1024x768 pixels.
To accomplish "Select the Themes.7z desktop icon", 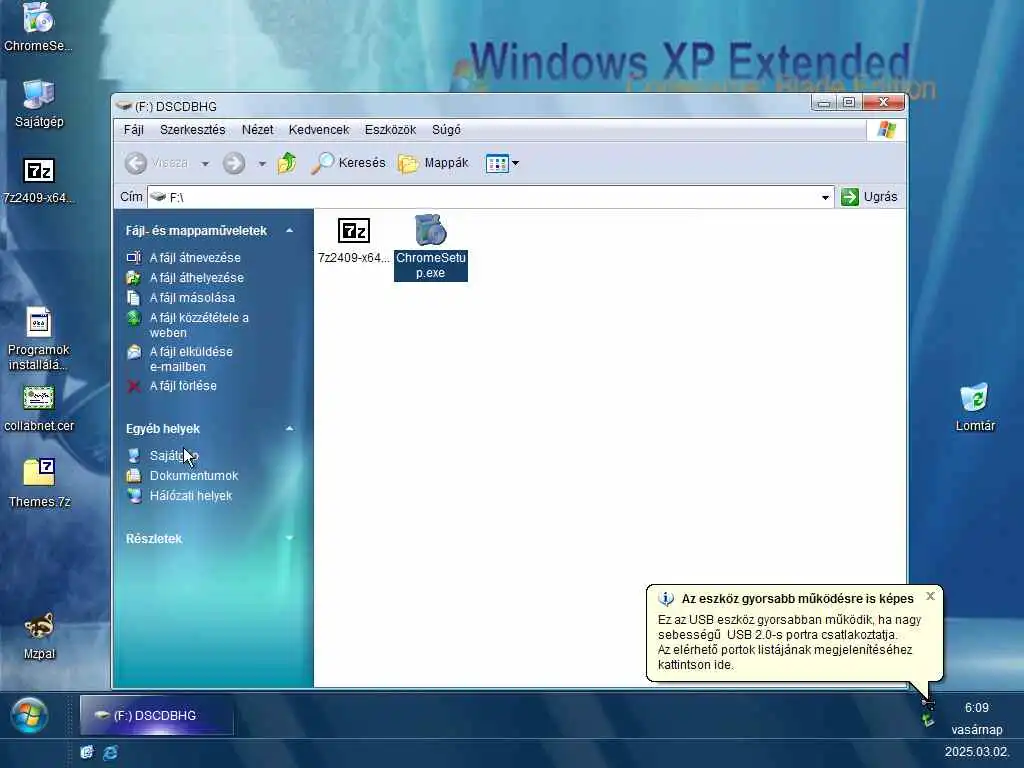I will coord(39,484).
